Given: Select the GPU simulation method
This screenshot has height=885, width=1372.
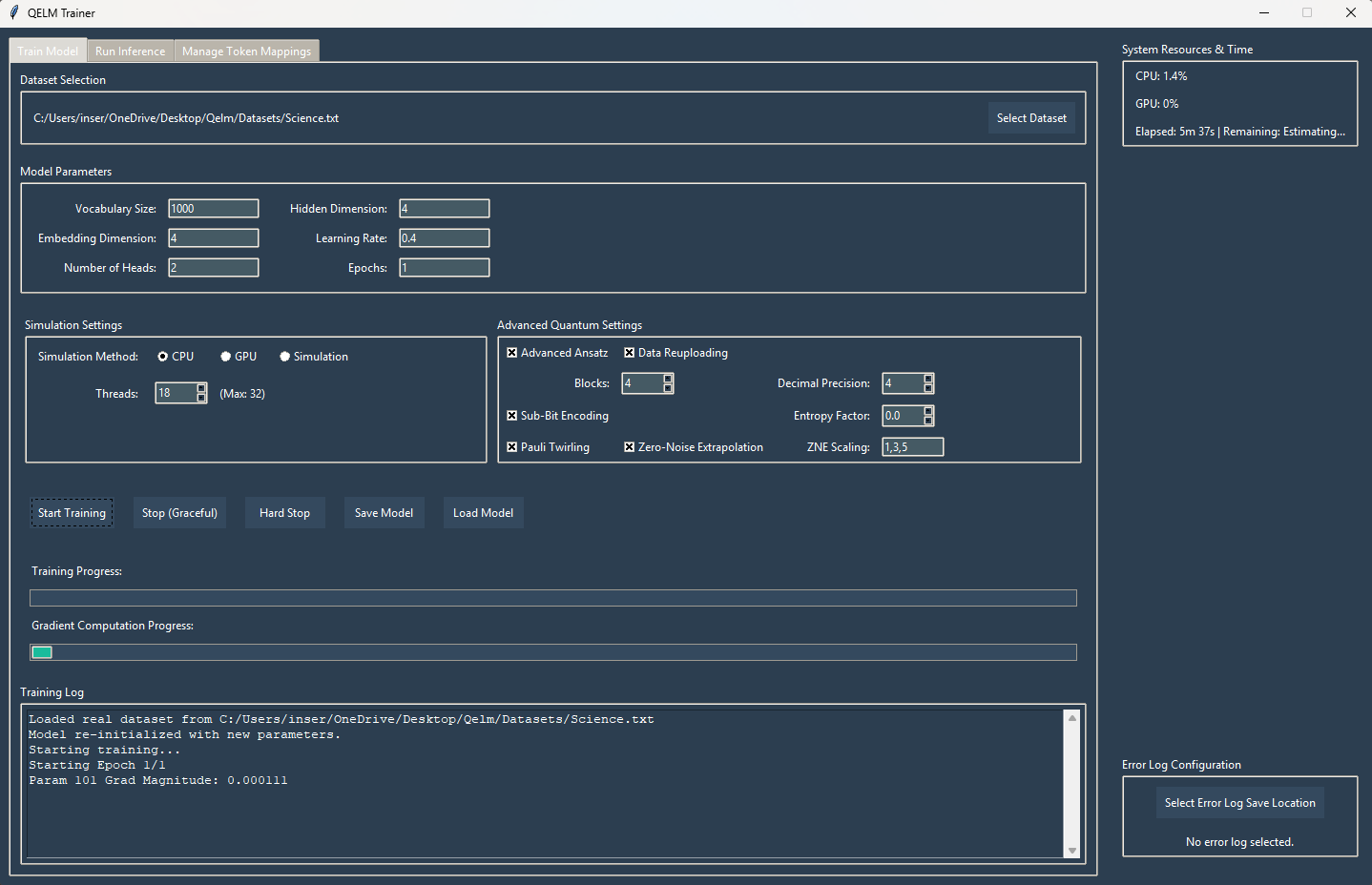Looking at the screenshot, I should coord(224,356).
